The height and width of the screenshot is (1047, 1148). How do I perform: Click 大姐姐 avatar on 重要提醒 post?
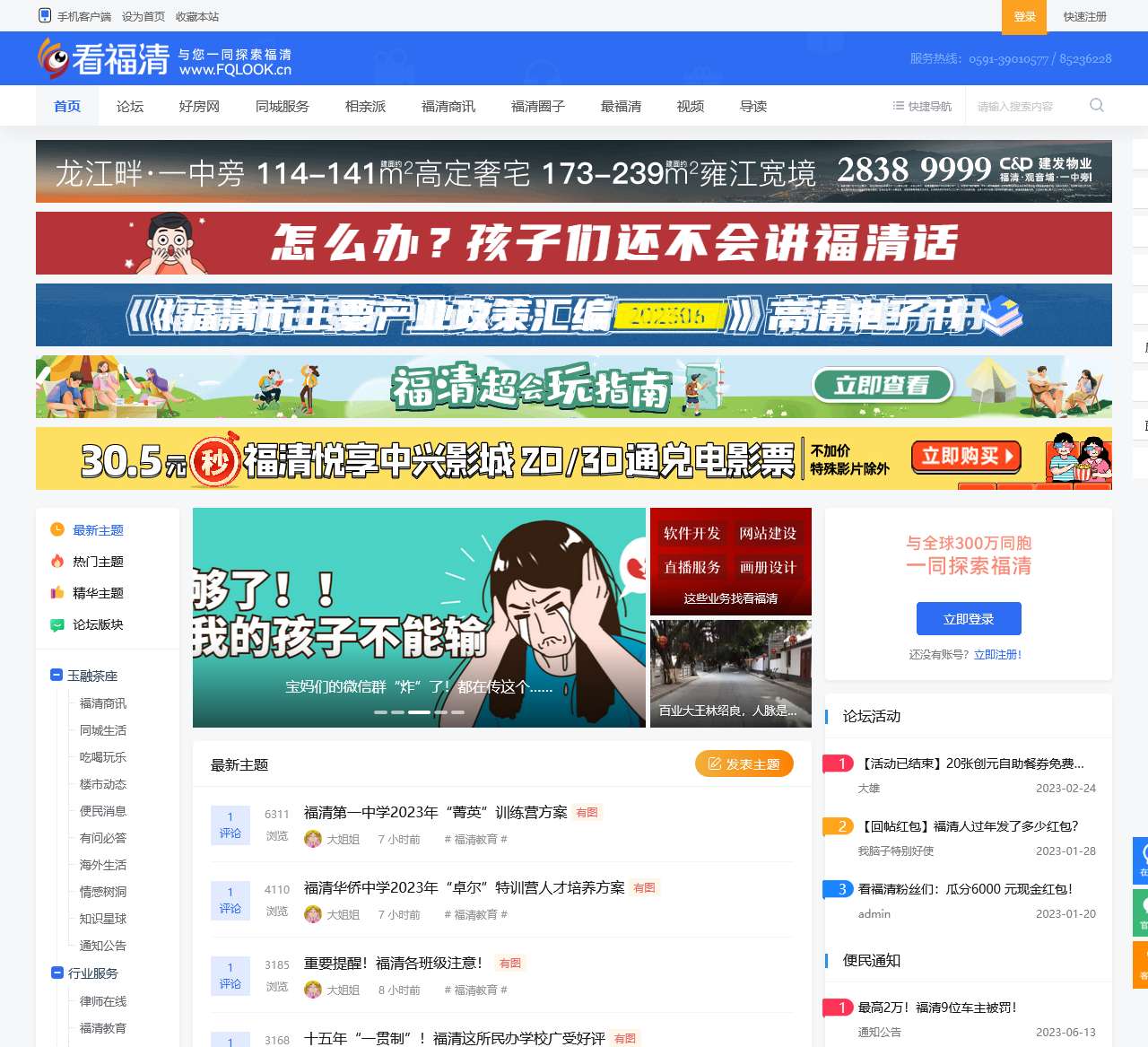point(313,990)
